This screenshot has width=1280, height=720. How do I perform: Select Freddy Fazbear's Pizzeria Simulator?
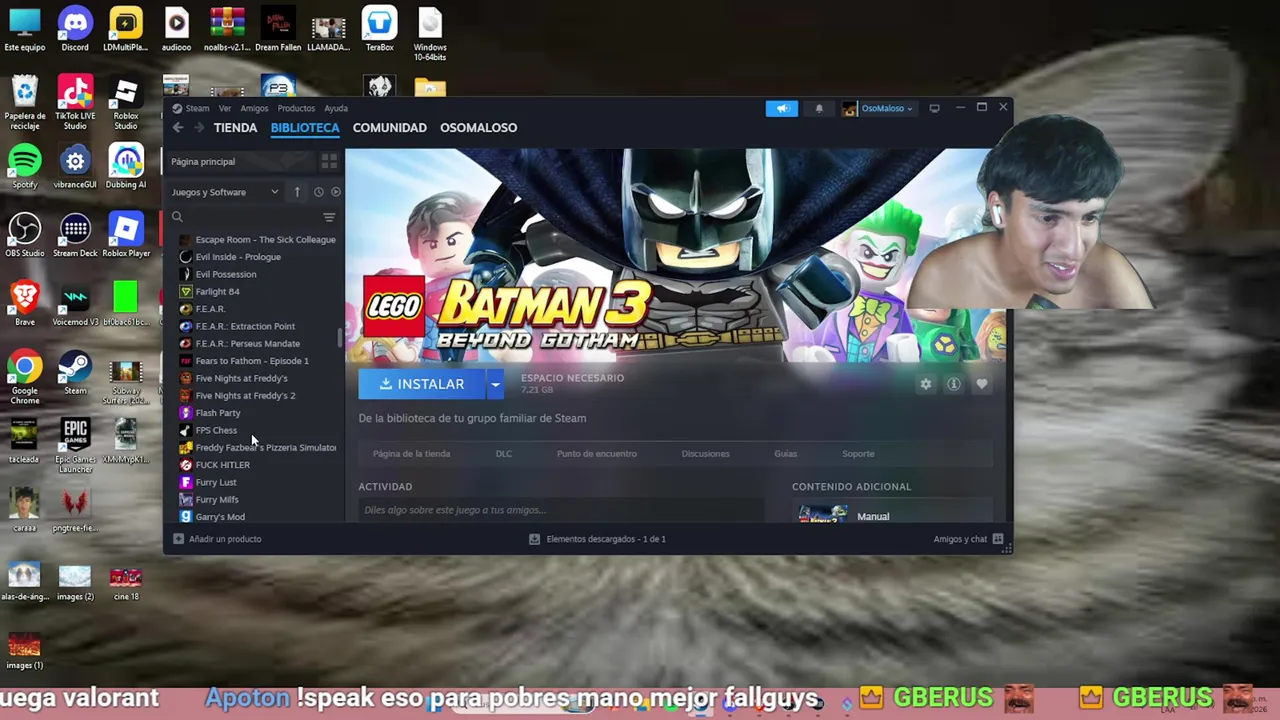[x=257, y=448]
